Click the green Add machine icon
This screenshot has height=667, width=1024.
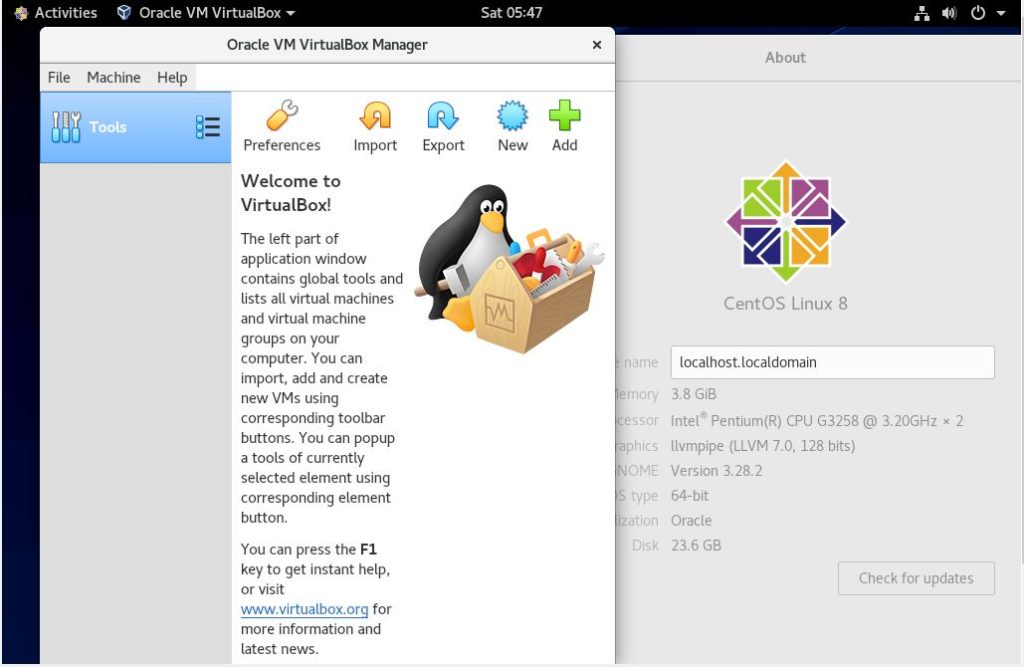tap(564, 126)
